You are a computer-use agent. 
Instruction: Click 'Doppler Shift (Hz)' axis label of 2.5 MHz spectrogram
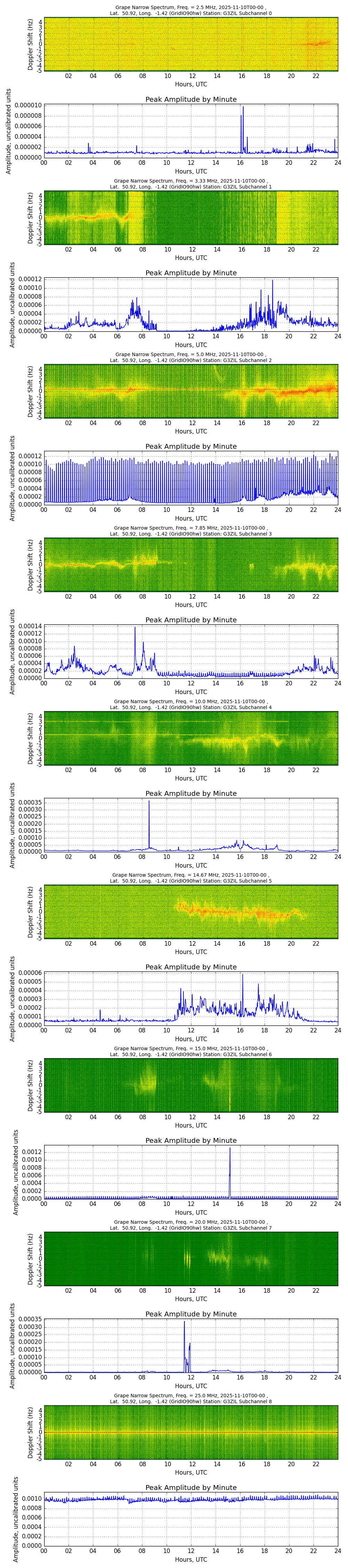(30, 45)
